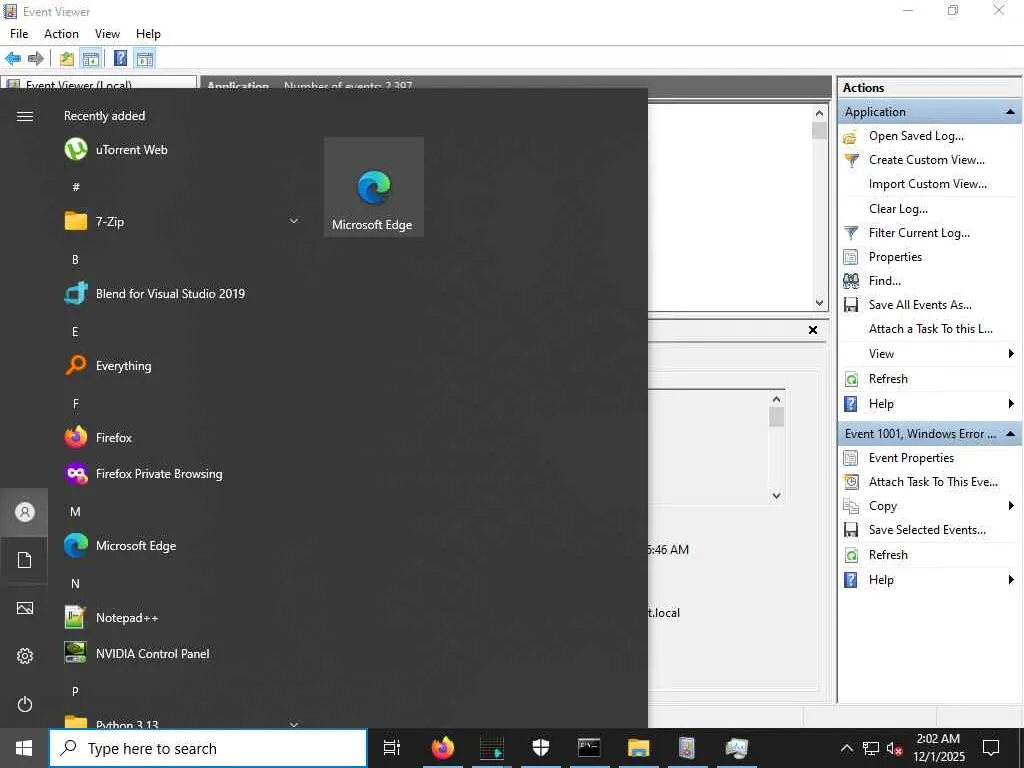The image size is (1024, 768).
Task: Open Firefox from the taskbar
Action: [x=442, y=748]
